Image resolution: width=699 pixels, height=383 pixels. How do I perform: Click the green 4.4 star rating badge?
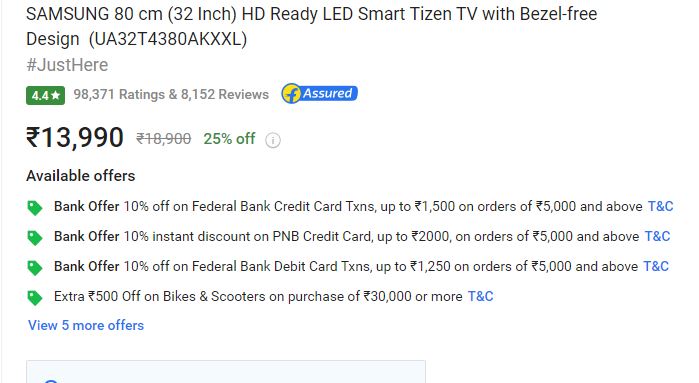pos(45,95)
